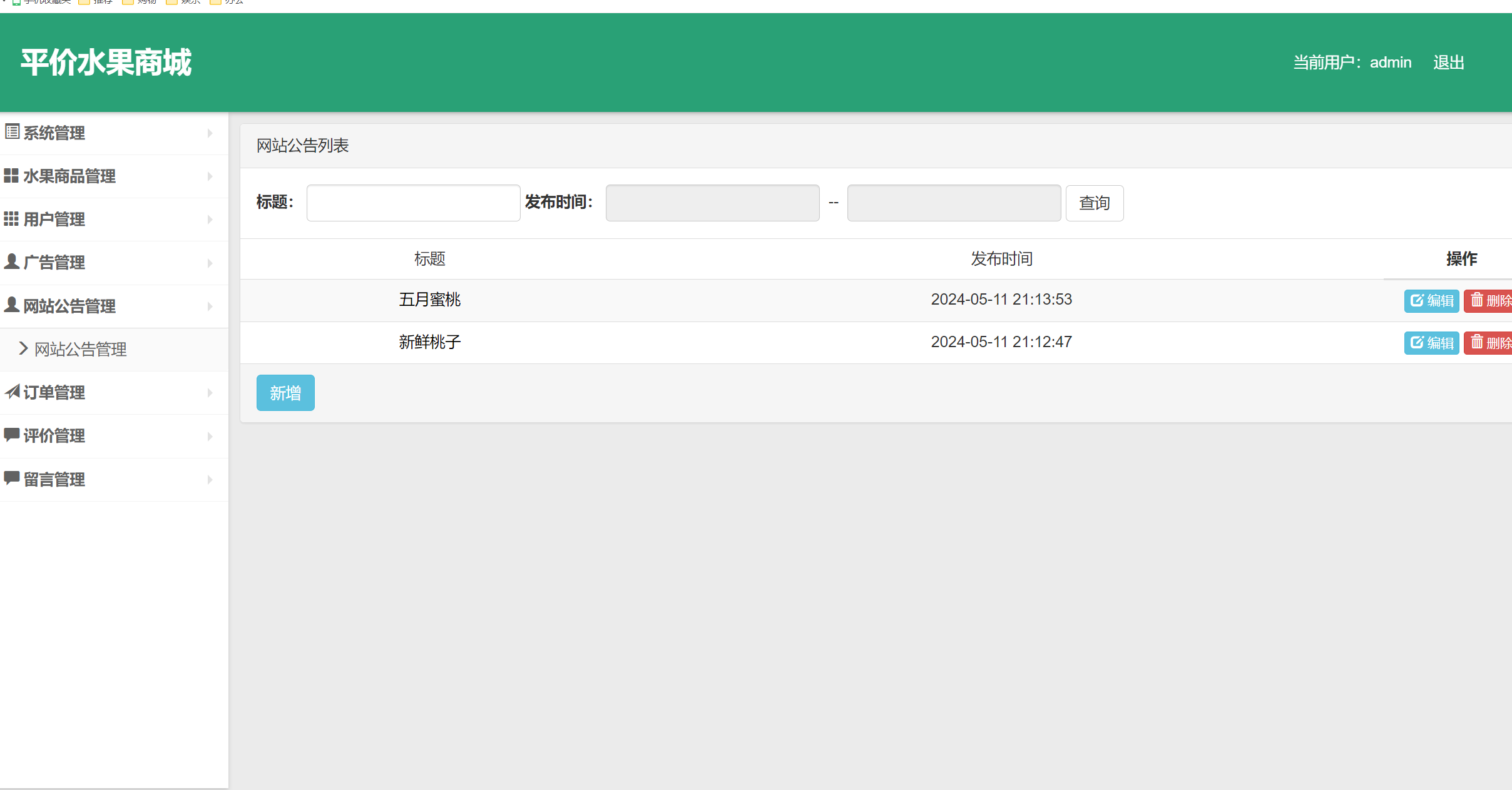Expand the 系统管理 menu arrow

pyautogui.click(x=210, y=133)
